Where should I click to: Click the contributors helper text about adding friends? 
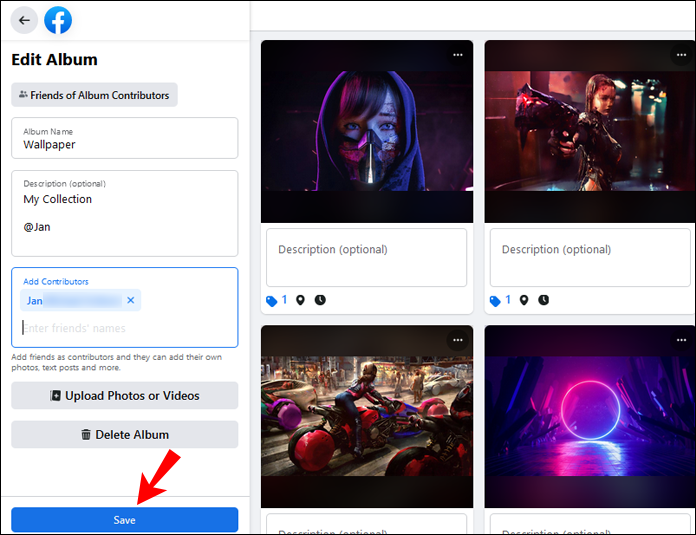coord(116,362)
